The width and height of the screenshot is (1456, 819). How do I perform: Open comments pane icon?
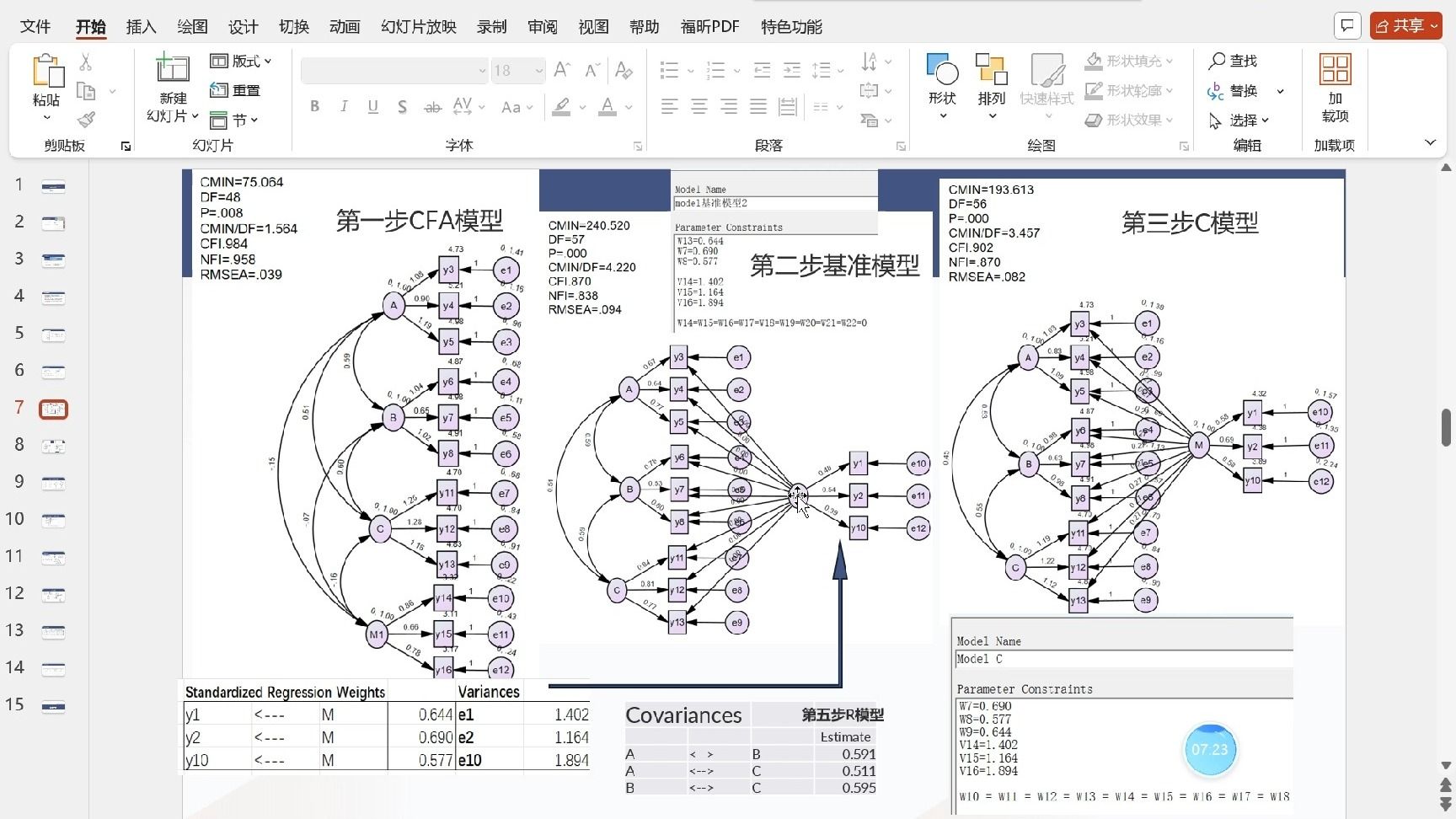1348,26
